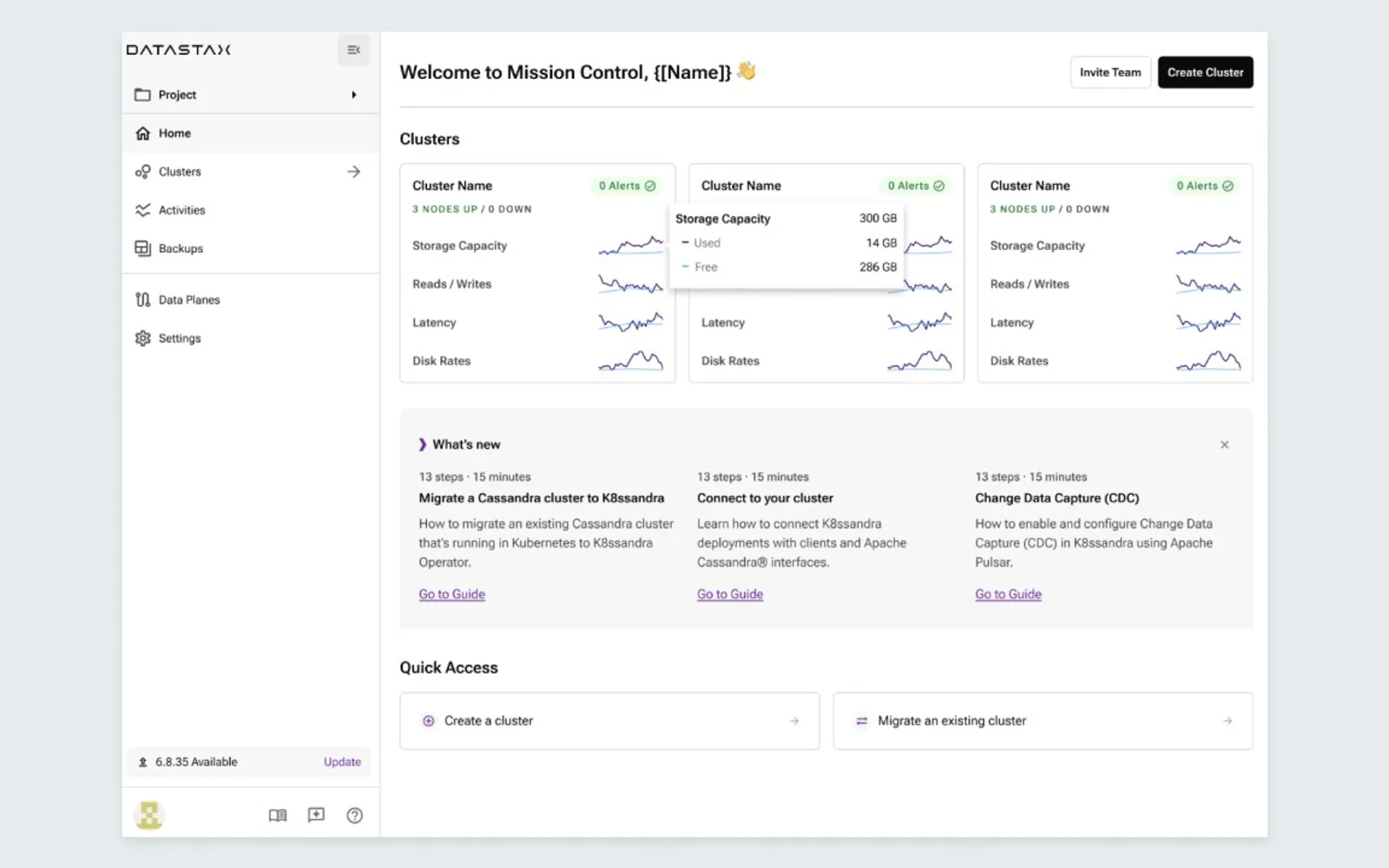Collapse the sidebar with the menu icon
Screen dimensions: 1389x868
(353, 49)
